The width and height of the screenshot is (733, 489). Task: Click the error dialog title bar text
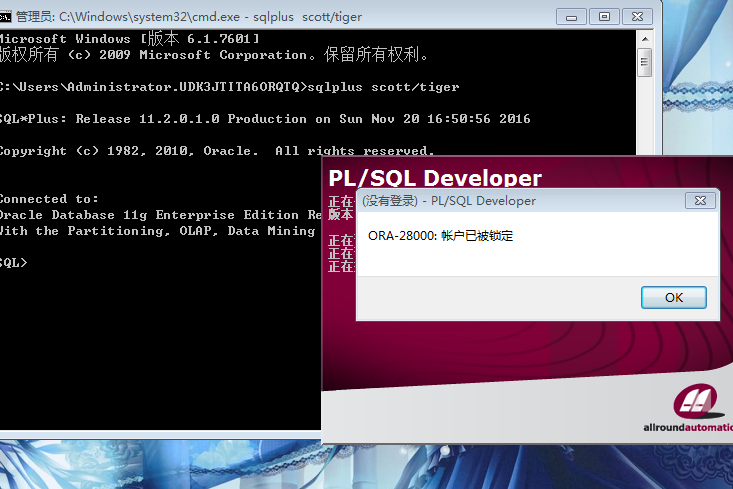point(449,201)
